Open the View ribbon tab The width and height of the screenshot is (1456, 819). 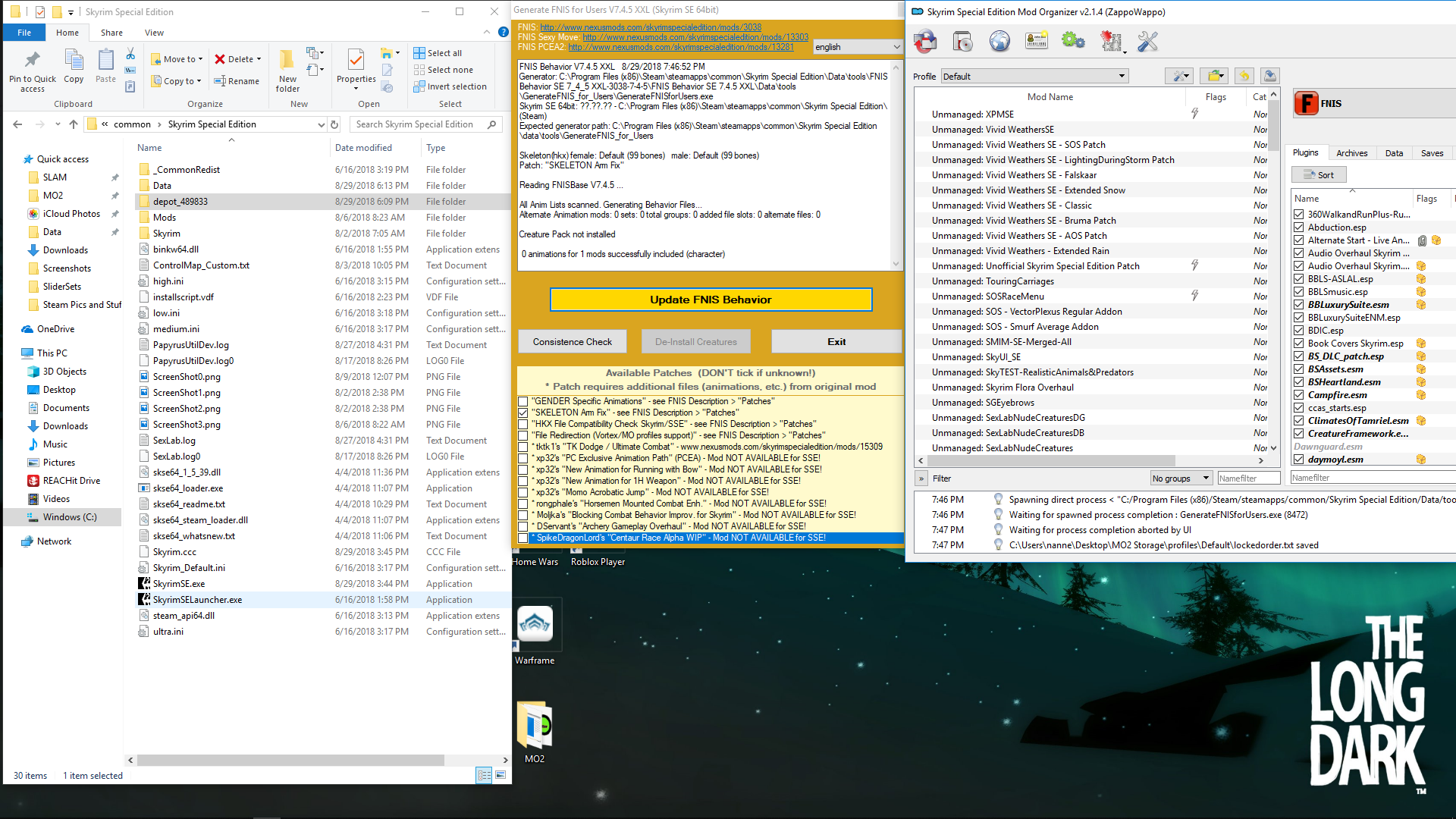click(154, 33)
